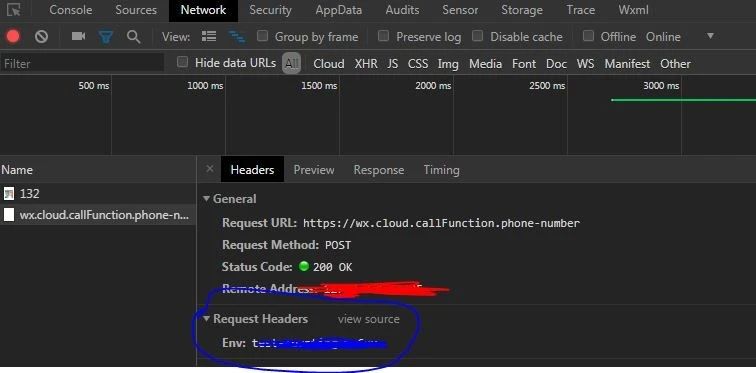Image resolution: width=756 pixels, height=373 pixels.
Task: Stop recording network log with red button
Action: coord(13,37)
